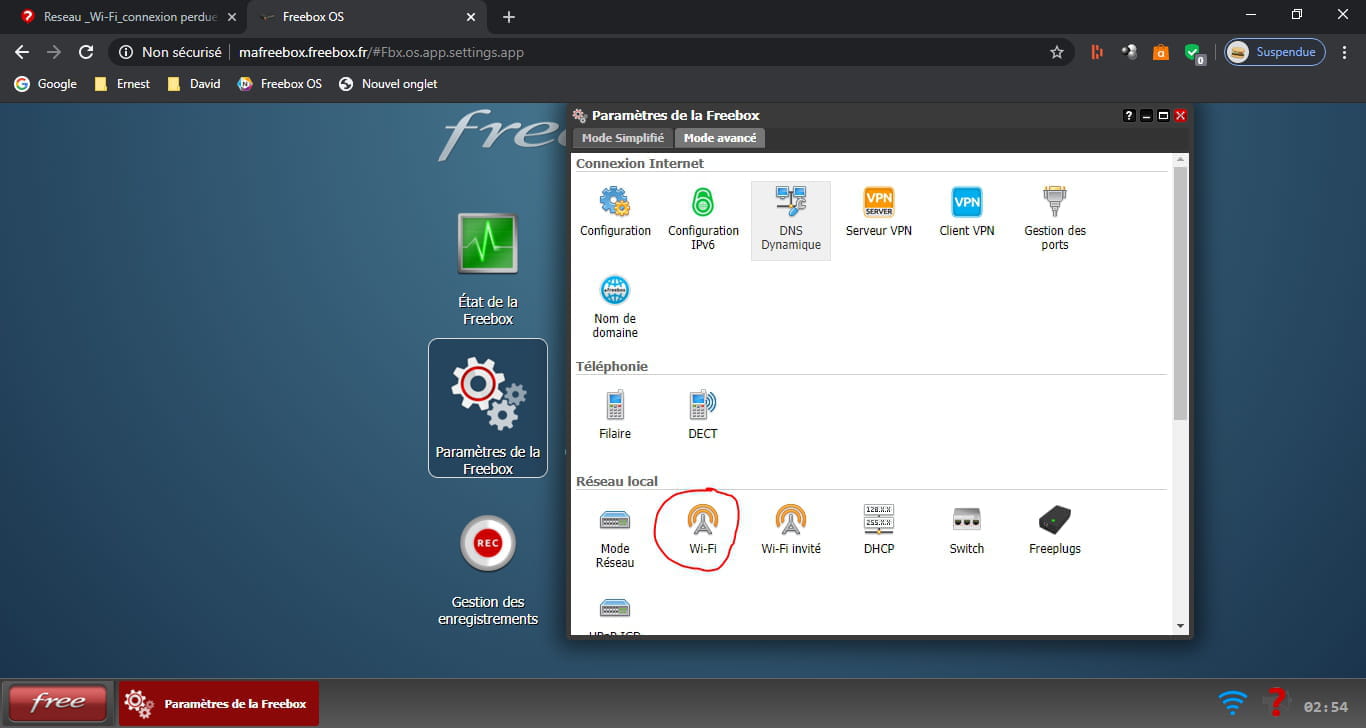Viewport: 1366px width, 728px height.
Task: Open the Filaire telephony icon
Action: click(x=615, y=414)
